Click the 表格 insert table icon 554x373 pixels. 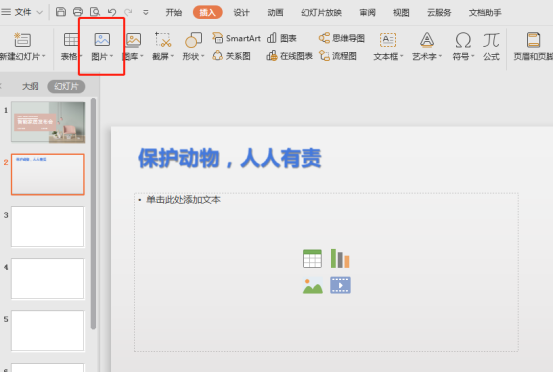coord(71,40)
